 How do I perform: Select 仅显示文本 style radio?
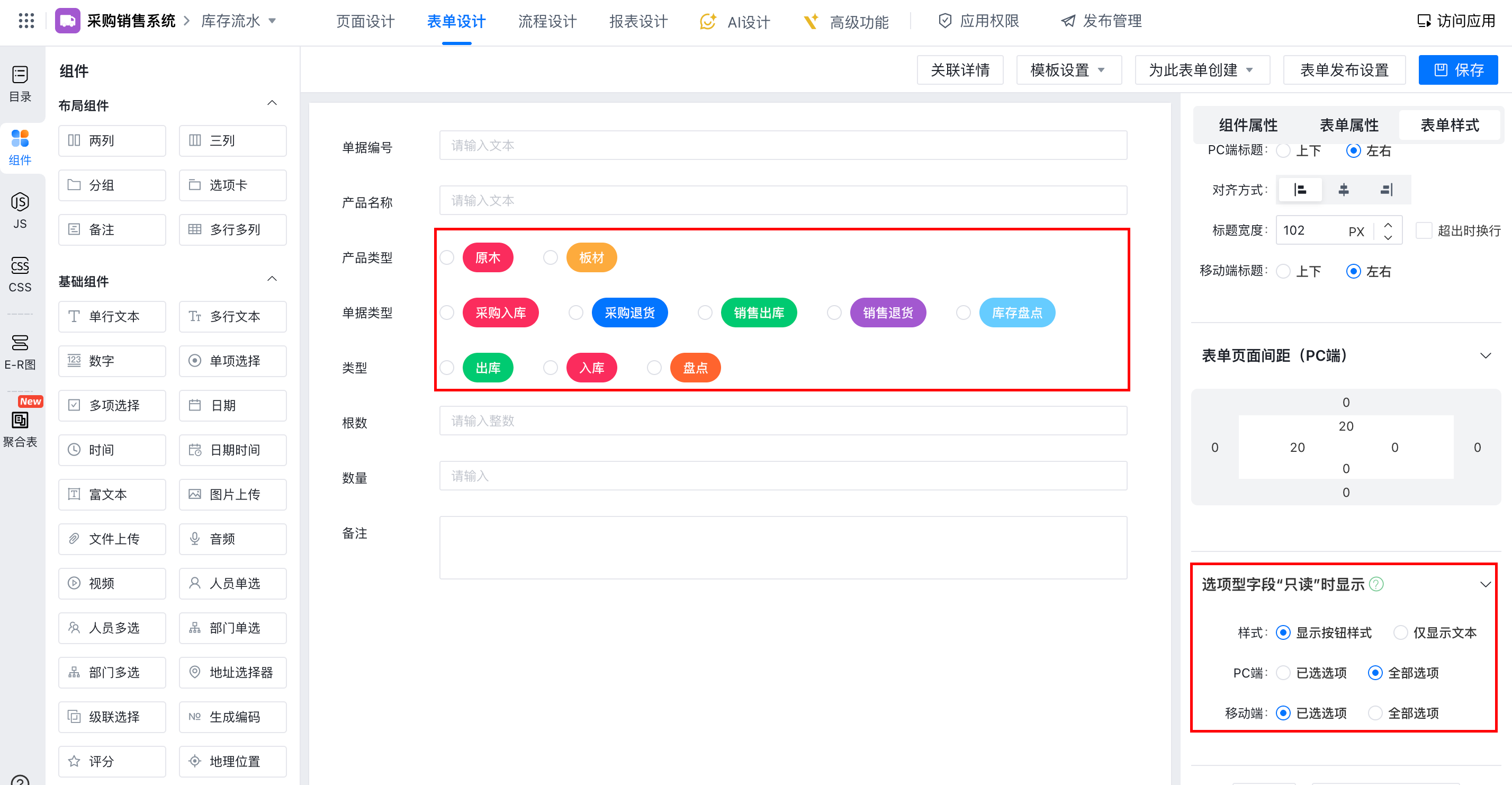click(x=1400, y=632)
